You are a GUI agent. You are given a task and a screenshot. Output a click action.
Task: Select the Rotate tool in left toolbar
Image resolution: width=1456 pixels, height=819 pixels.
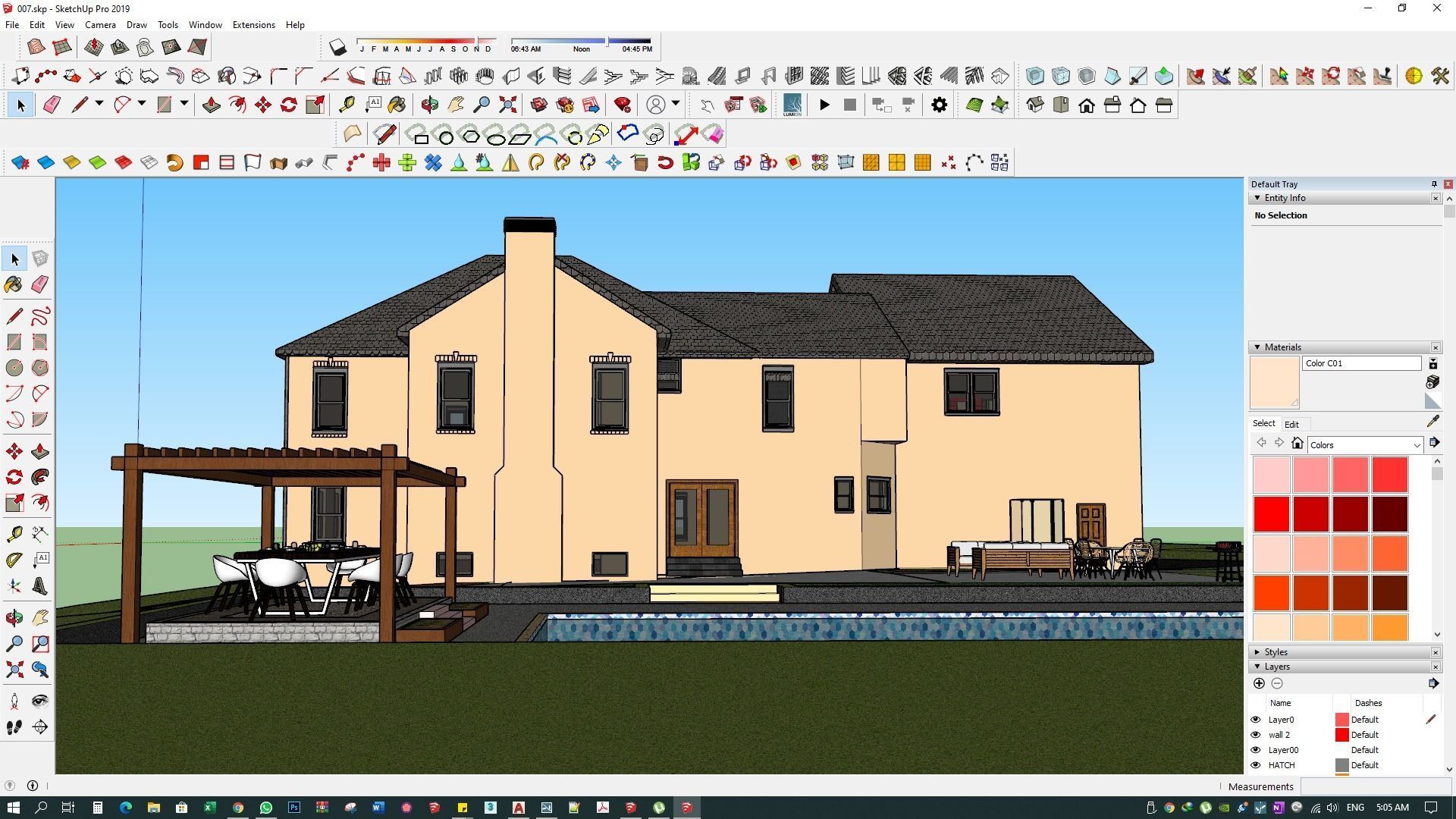point(14,478)
